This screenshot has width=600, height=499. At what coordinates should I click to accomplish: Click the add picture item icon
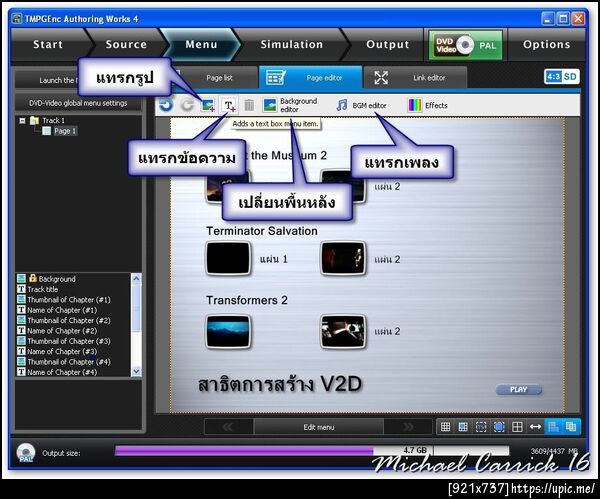[x=208, y=105]
